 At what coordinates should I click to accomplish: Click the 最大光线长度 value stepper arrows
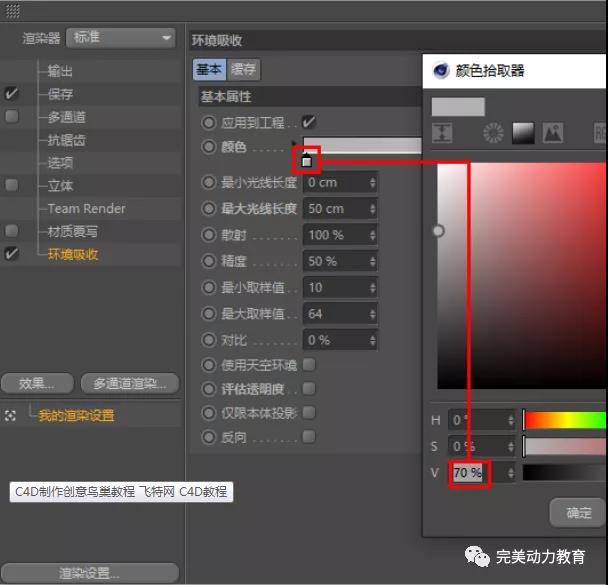pos(372,209)
